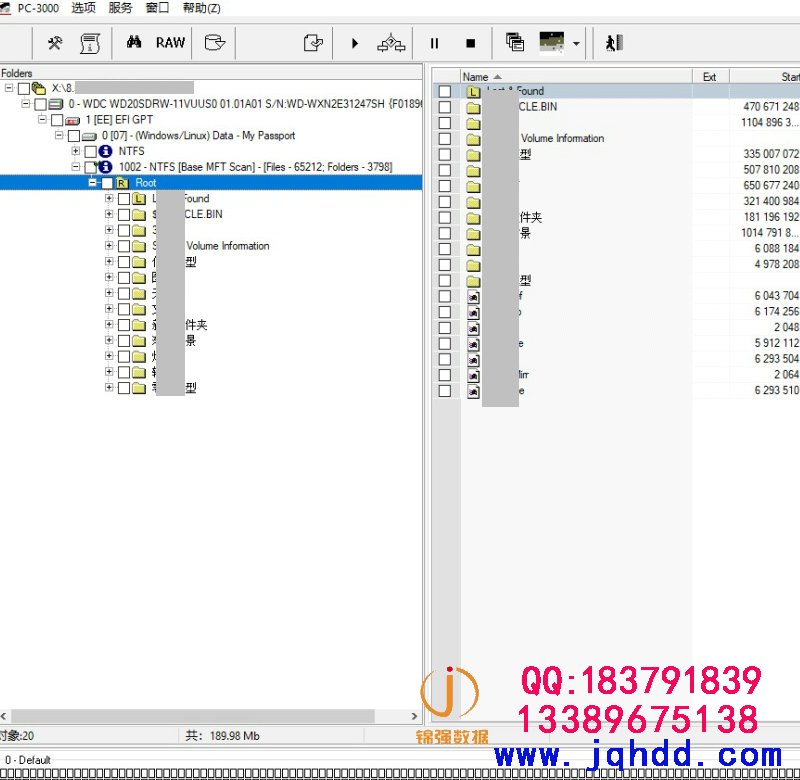Viewport: 800px width, 780px height.
Task: Tick the checkbox beside the Root folder
Action: coord(107,183)
